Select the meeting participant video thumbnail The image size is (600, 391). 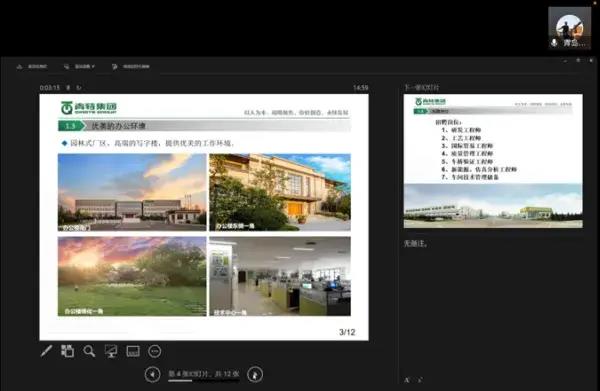point(569,29)
